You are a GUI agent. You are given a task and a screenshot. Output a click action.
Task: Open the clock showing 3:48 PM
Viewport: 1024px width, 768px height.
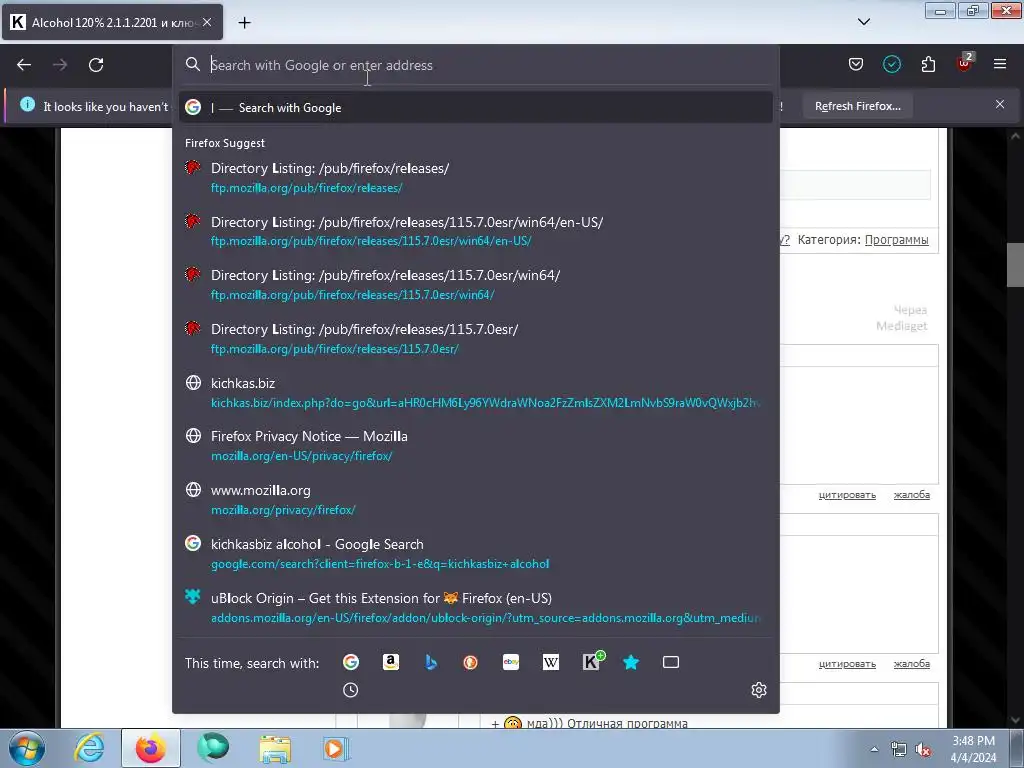pyautogui.click(x=973, y=749)
